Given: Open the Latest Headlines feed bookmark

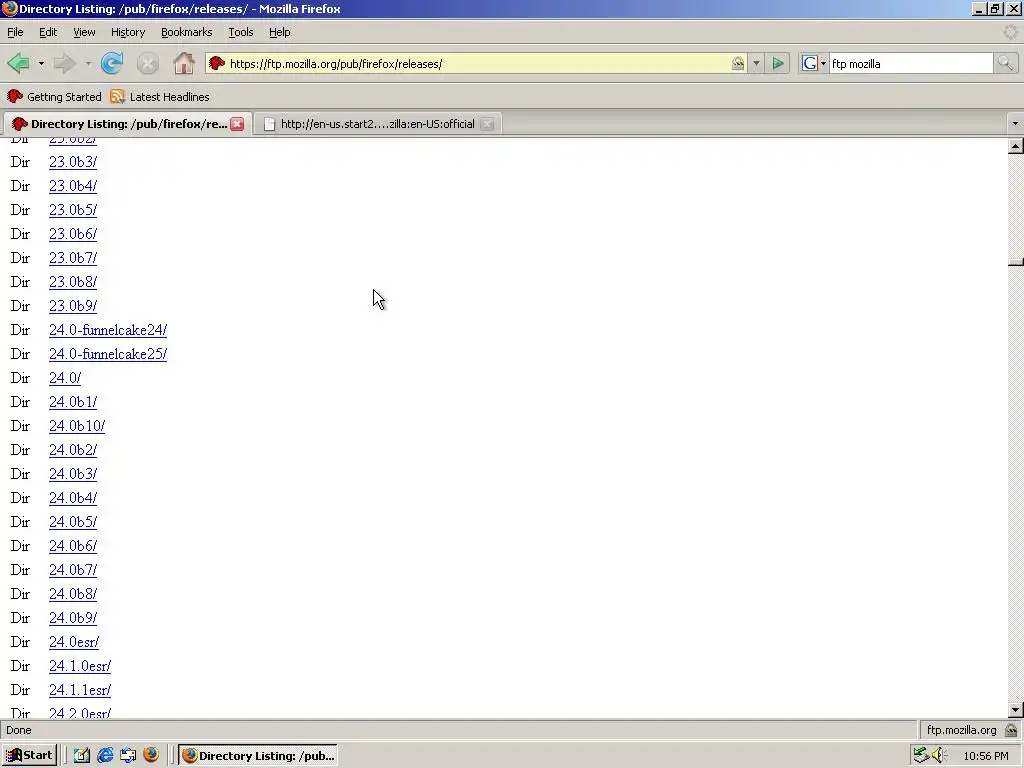Looking at the screenshot, I should tap(160, 97).
